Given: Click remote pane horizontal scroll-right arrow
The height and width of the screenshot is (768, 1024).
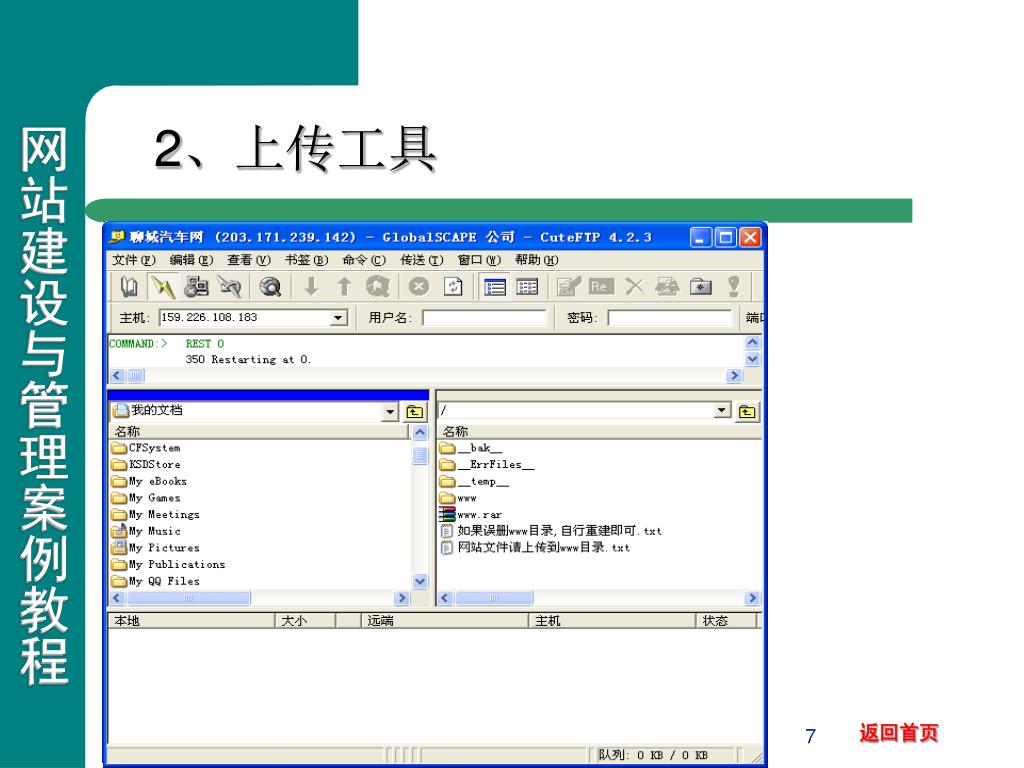Looking at the screenshot, I should [x=752, y=598].
